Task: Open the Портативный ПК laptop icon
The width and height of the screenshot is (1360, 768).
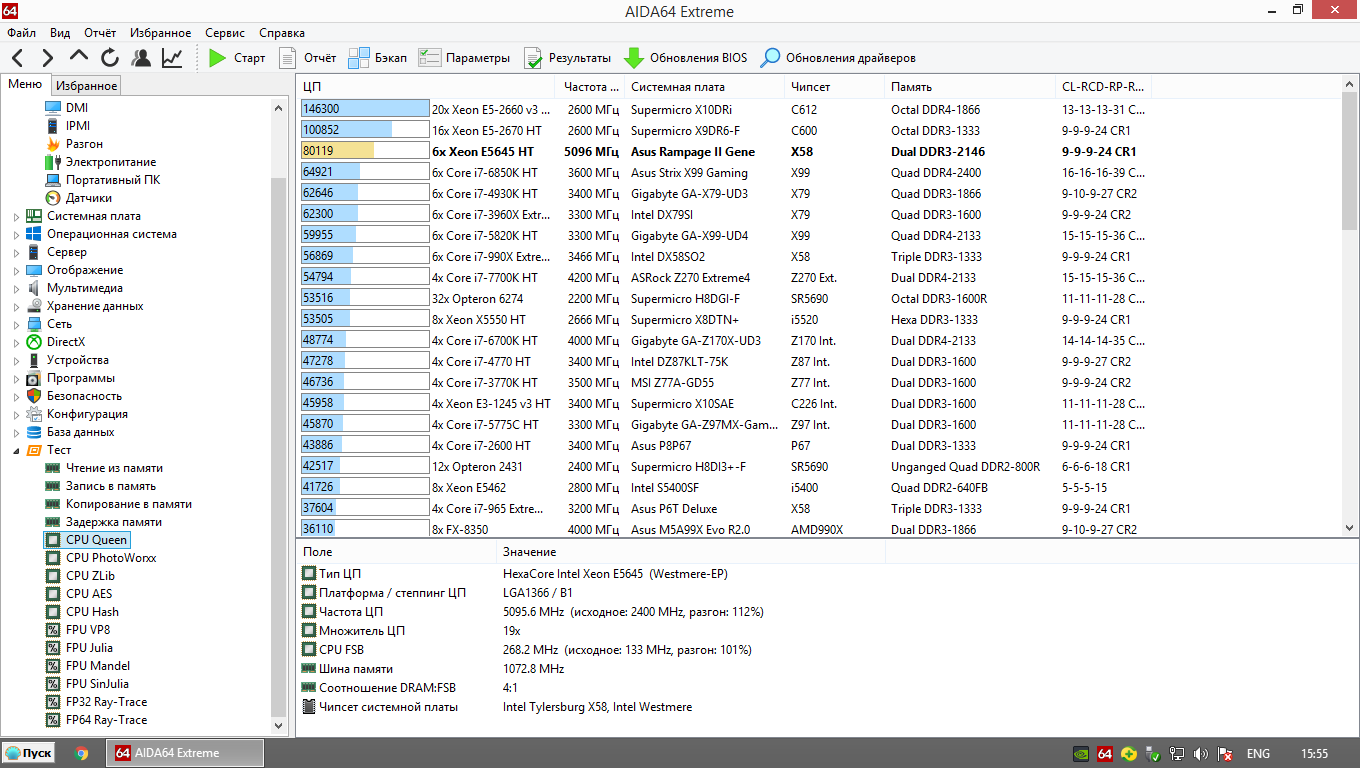Action: tap(53, 180)
